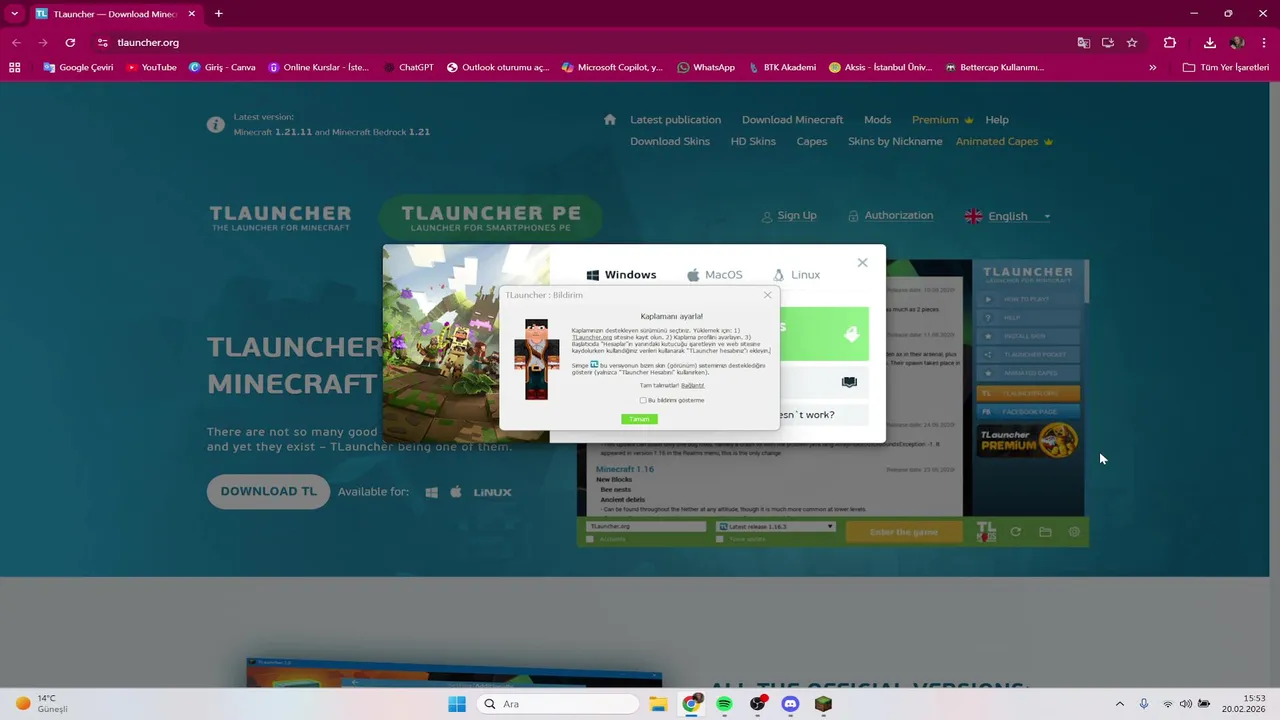
Task: Click the info icon beside Latest version
Action: point(215,125)
